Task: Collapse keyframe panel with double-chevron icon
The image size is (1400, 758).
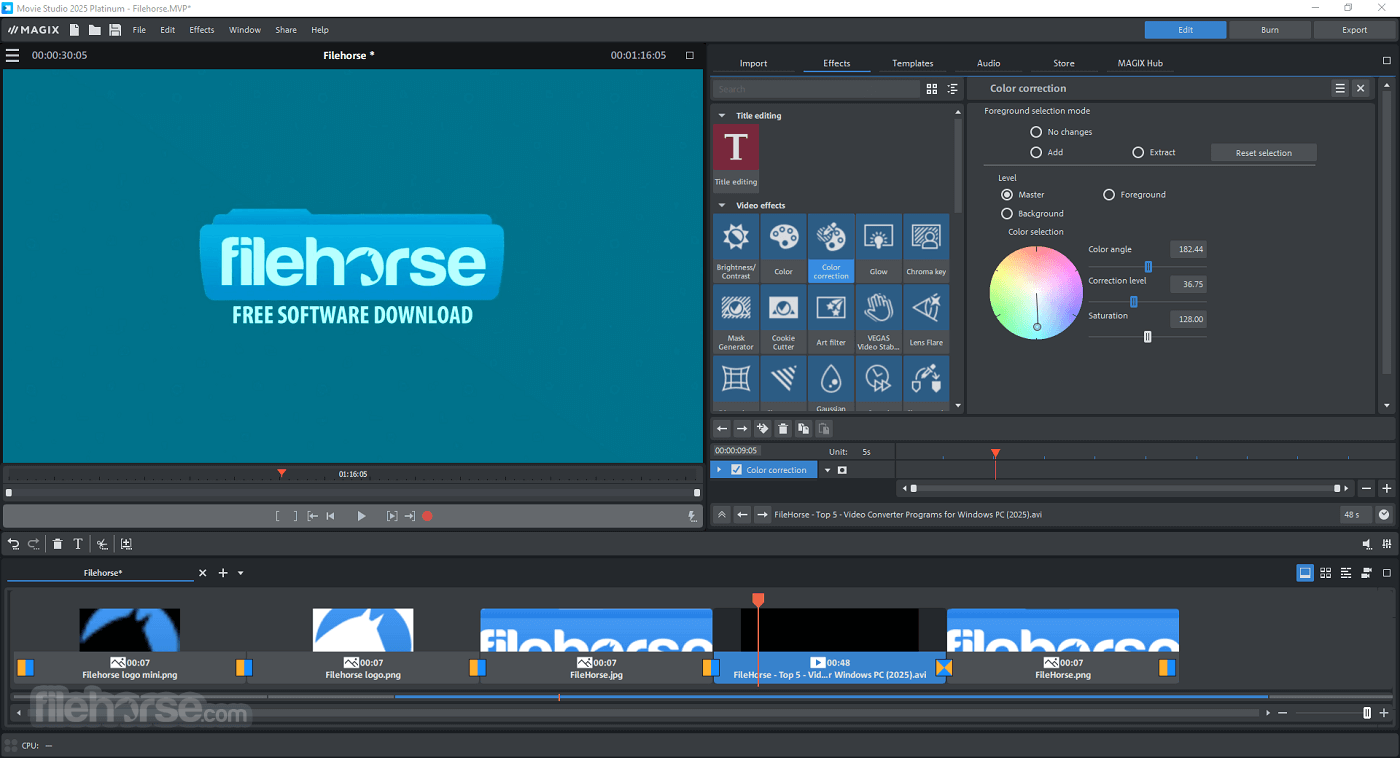Action: pos(721,515)
